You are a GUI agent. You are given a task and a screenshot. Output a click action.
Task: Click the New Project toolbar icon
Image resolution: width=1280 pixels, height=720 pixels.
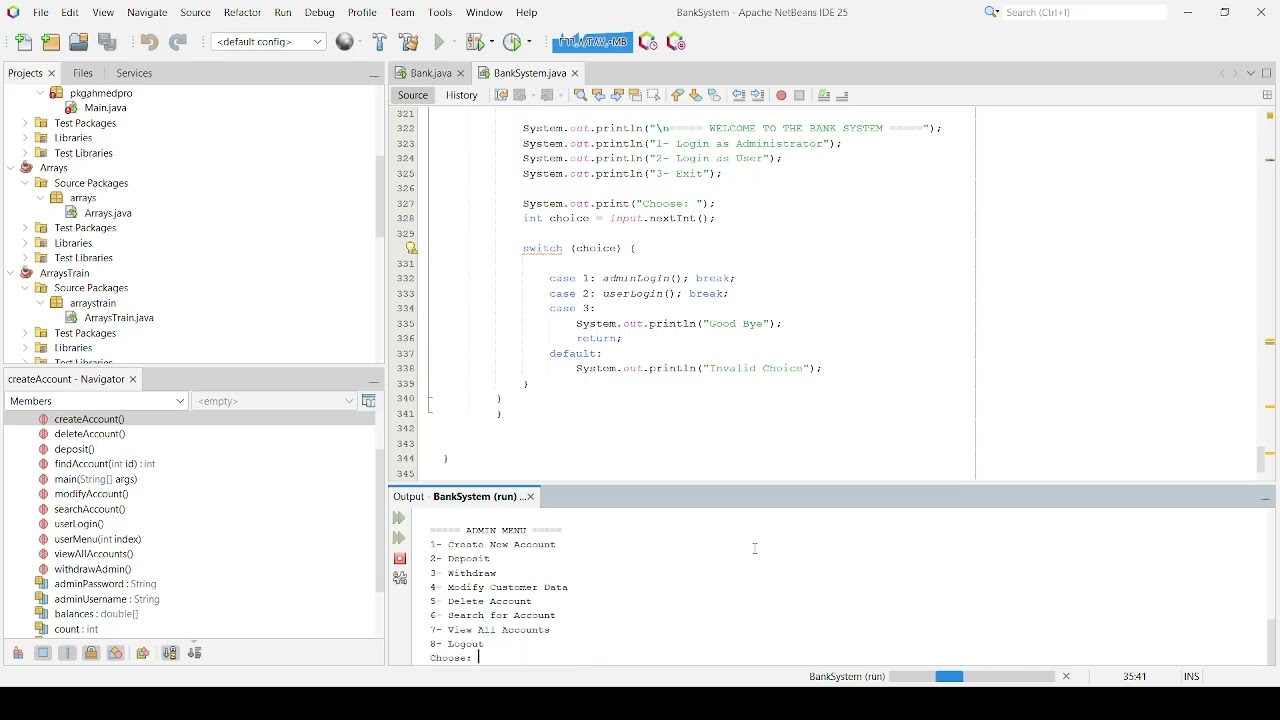click(51, 42)
